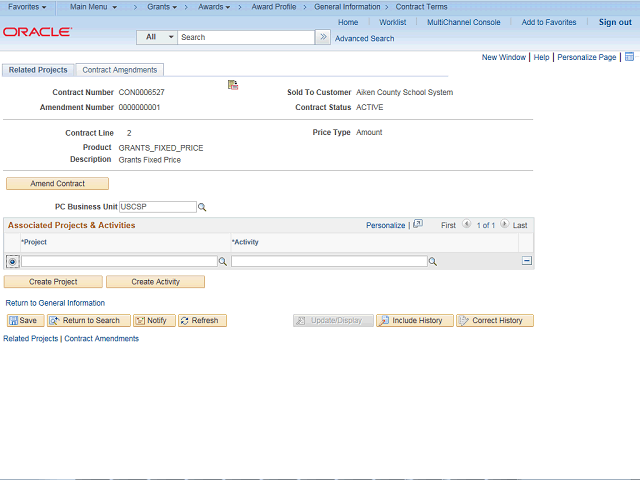Click the Personalize Page link
Screen dimensions: 640x480
587,57
